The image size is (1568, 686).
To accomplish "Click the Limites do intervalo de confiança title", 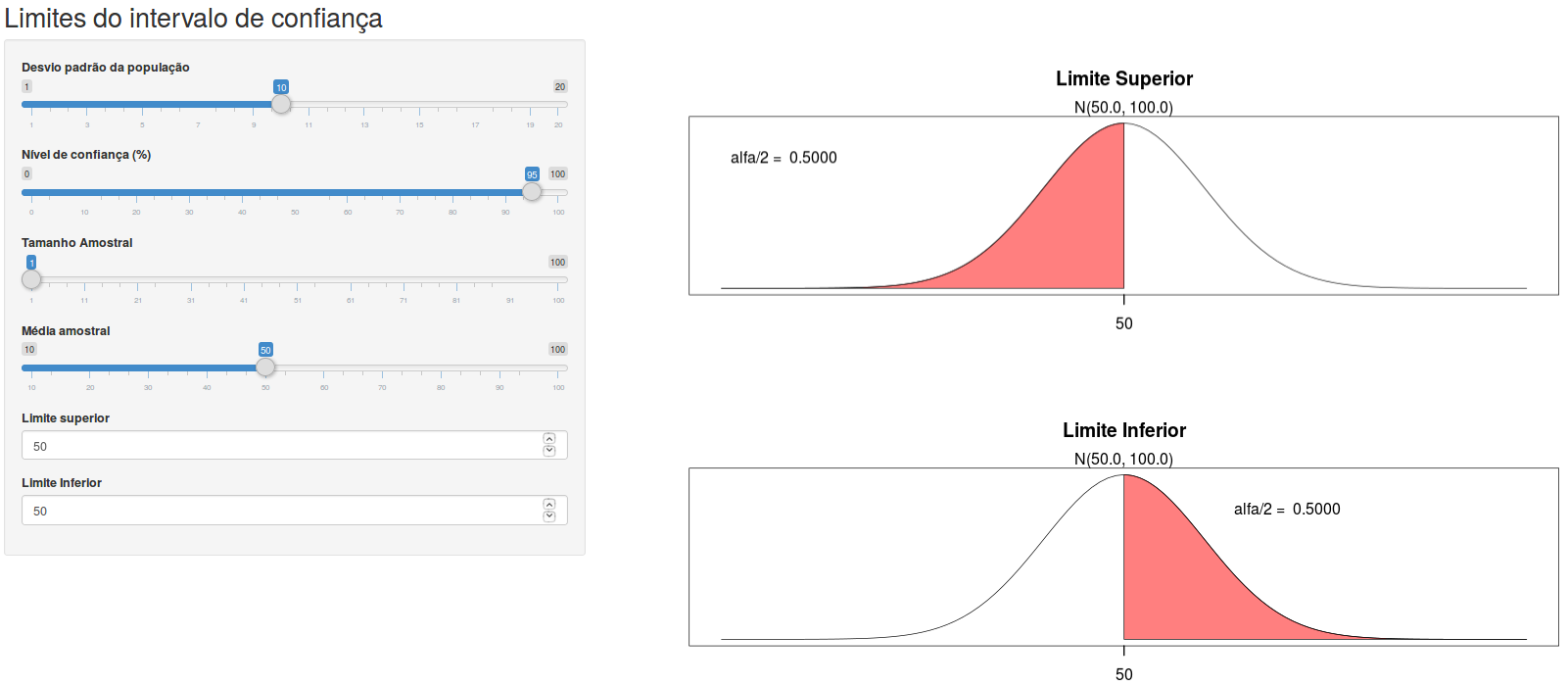I will (193, 18).
